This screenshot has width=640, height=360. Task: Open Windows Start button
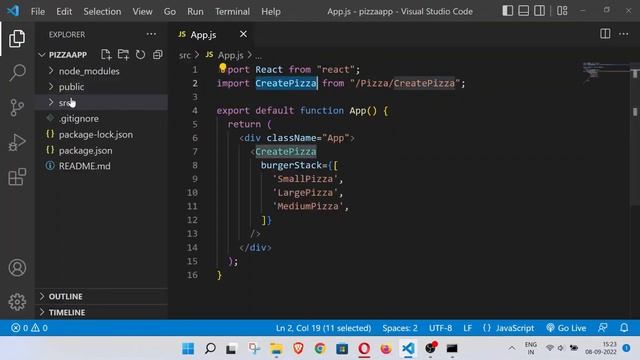click(188, 349)
